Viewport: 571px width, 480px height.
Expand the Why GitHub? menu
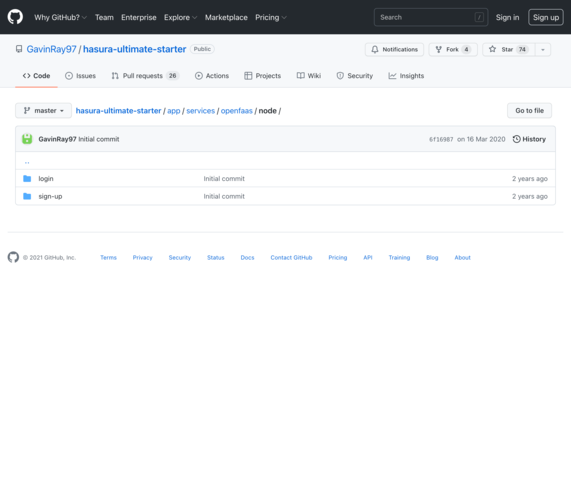(60, 17)
